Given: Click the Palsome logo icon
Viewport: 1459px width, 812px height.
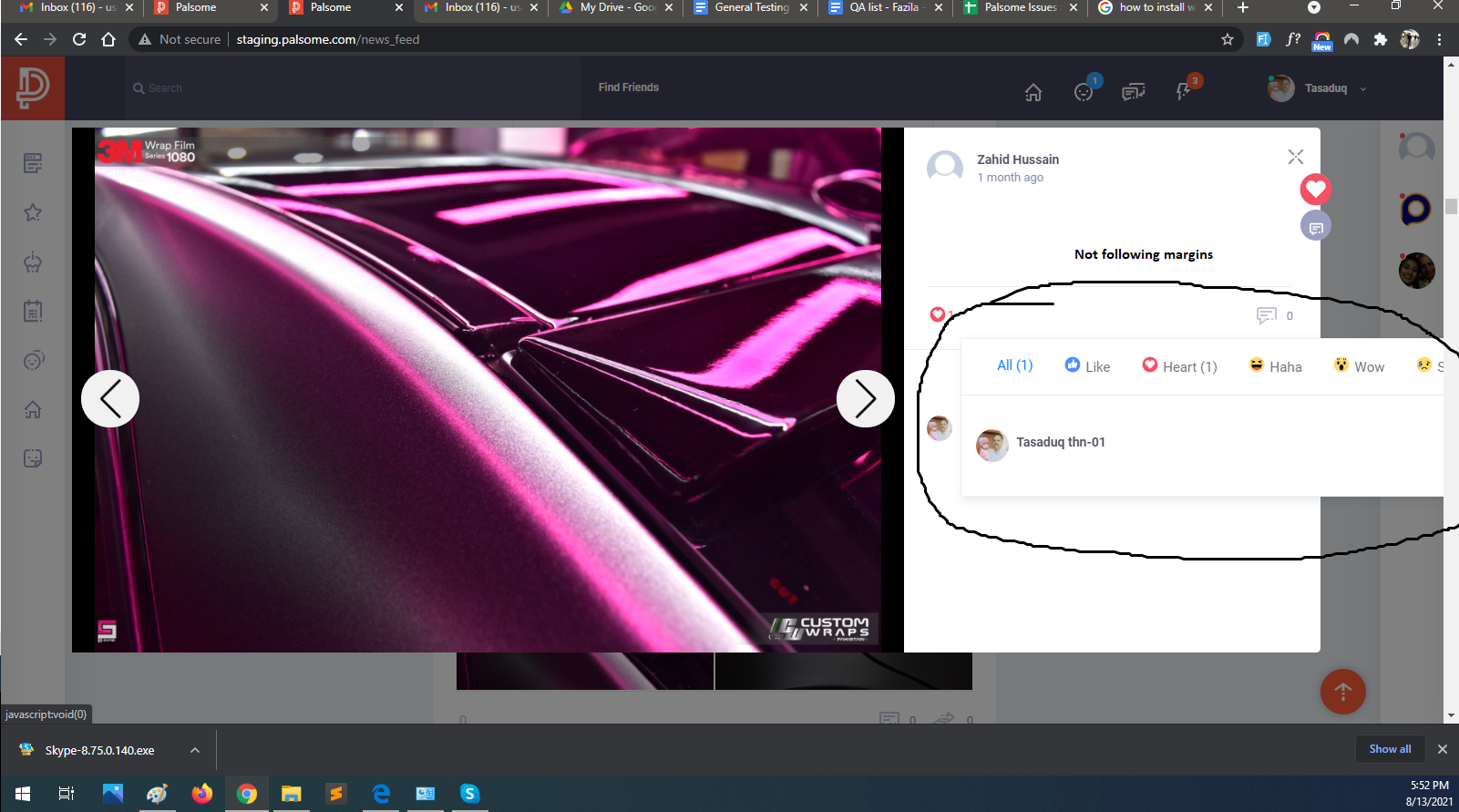Looking at the screenshot, I should [x=33, y=88].
